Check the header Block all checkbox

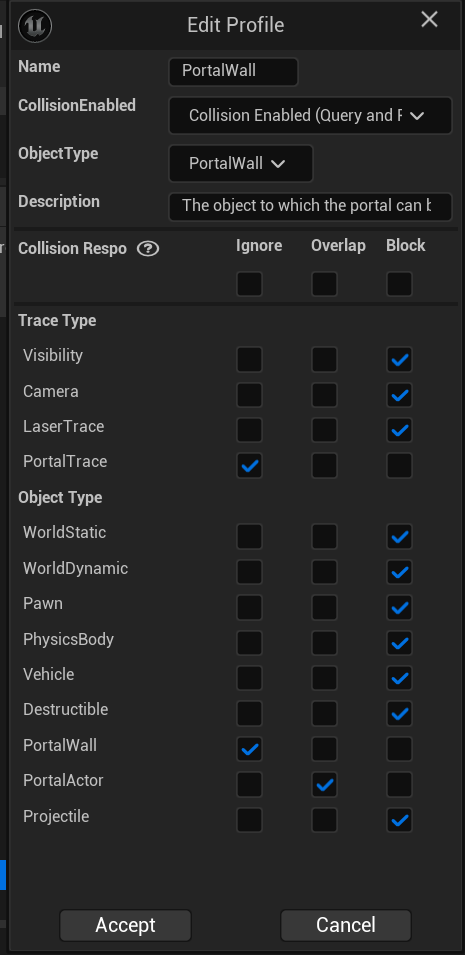click(399, 284)
